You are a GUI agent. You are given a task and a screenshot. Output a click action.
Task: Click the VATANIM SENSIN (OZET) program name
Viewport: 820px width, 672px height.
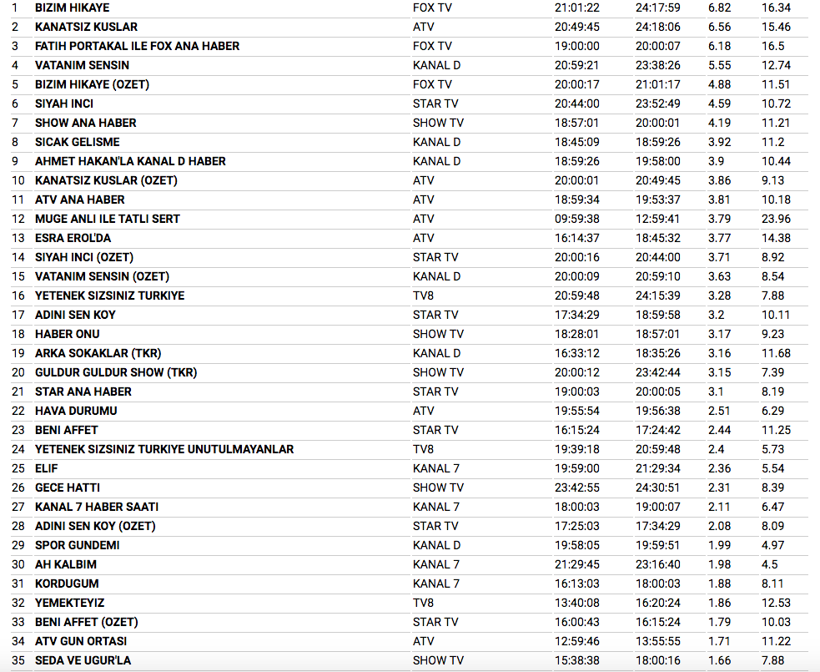tap(102, 276)
